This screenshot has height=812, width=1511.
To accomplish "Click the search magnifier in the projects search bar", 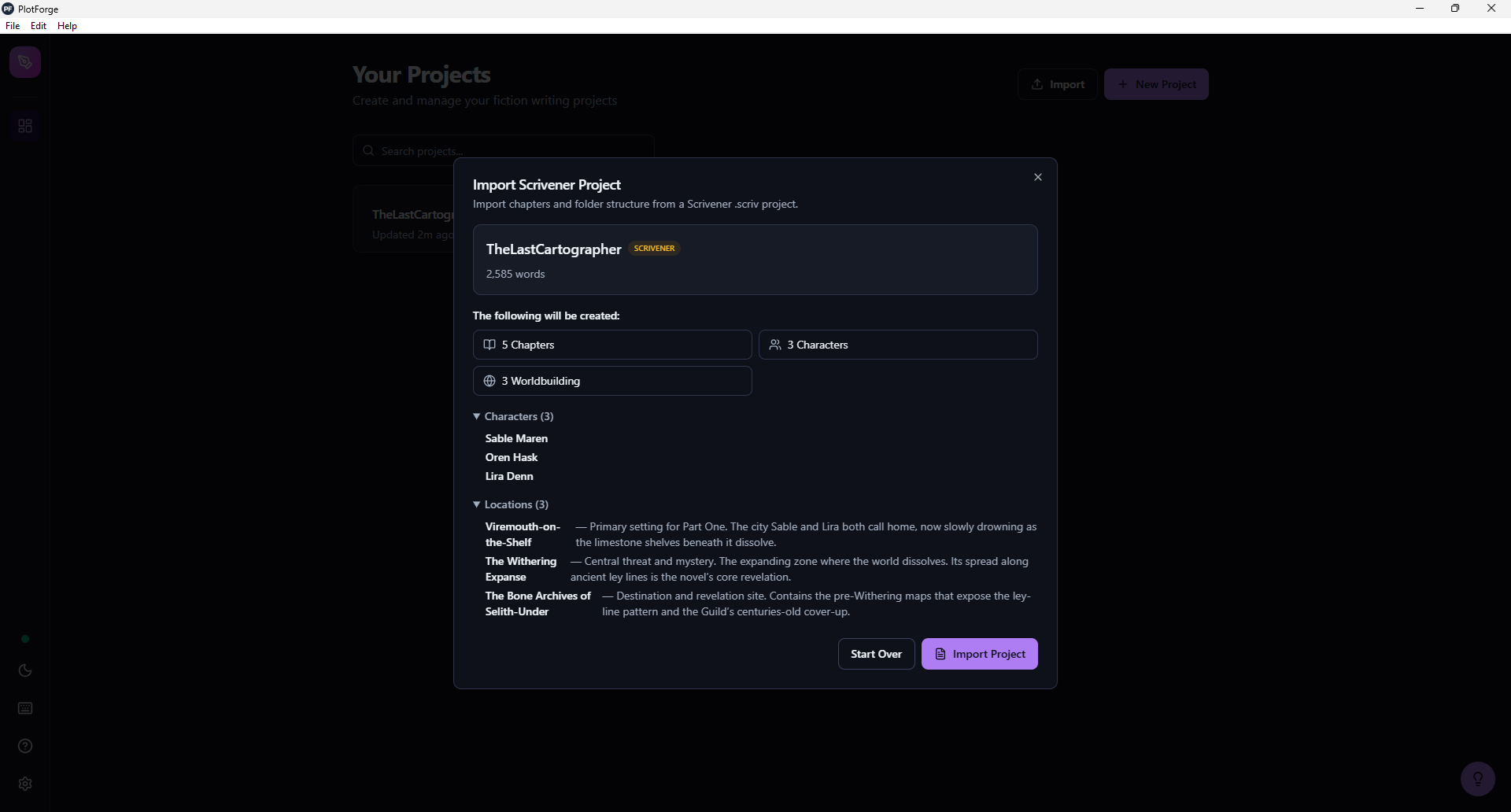I will pos(368,150).
